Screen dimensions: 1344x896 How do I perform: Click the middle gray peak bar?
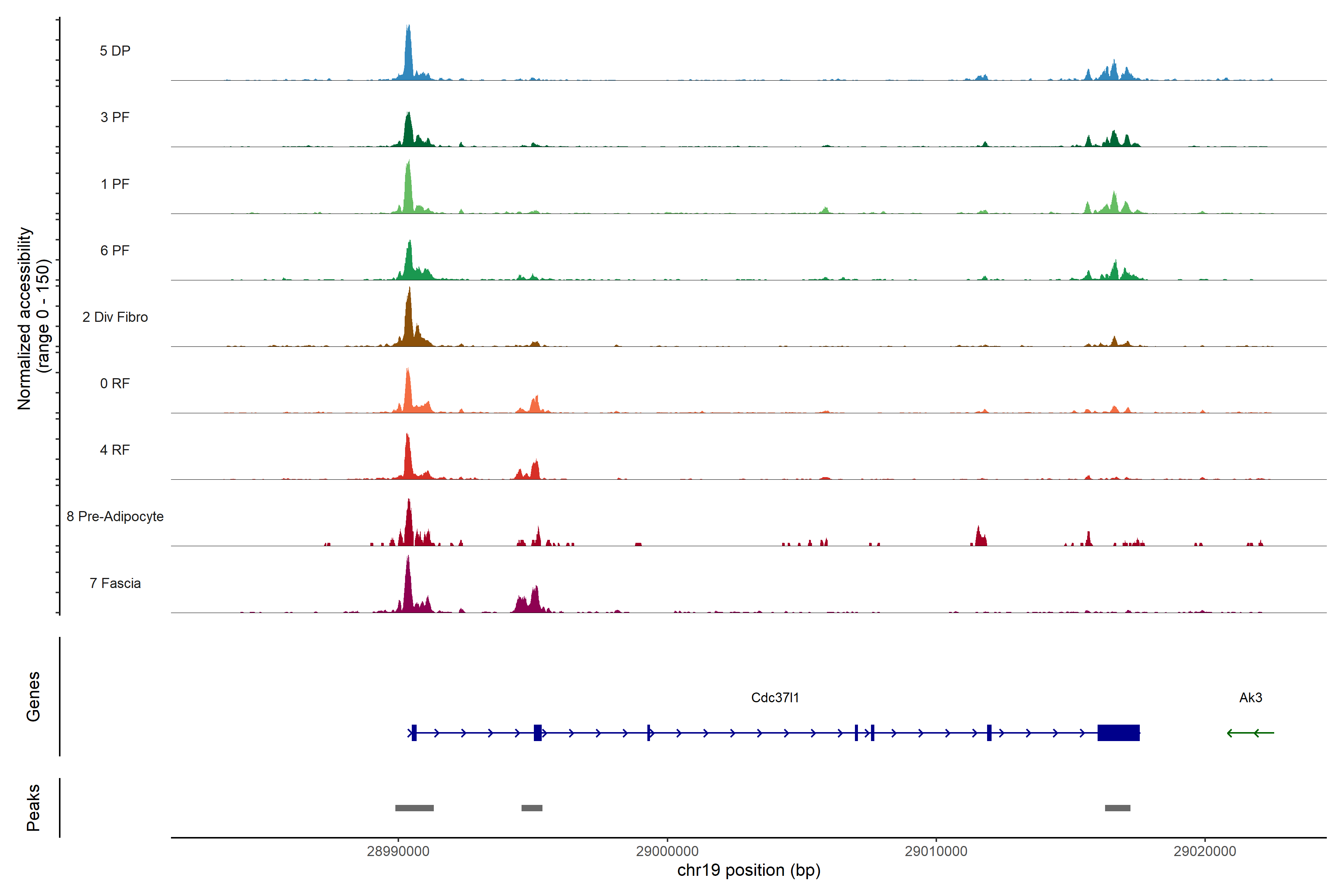[531, 808]
